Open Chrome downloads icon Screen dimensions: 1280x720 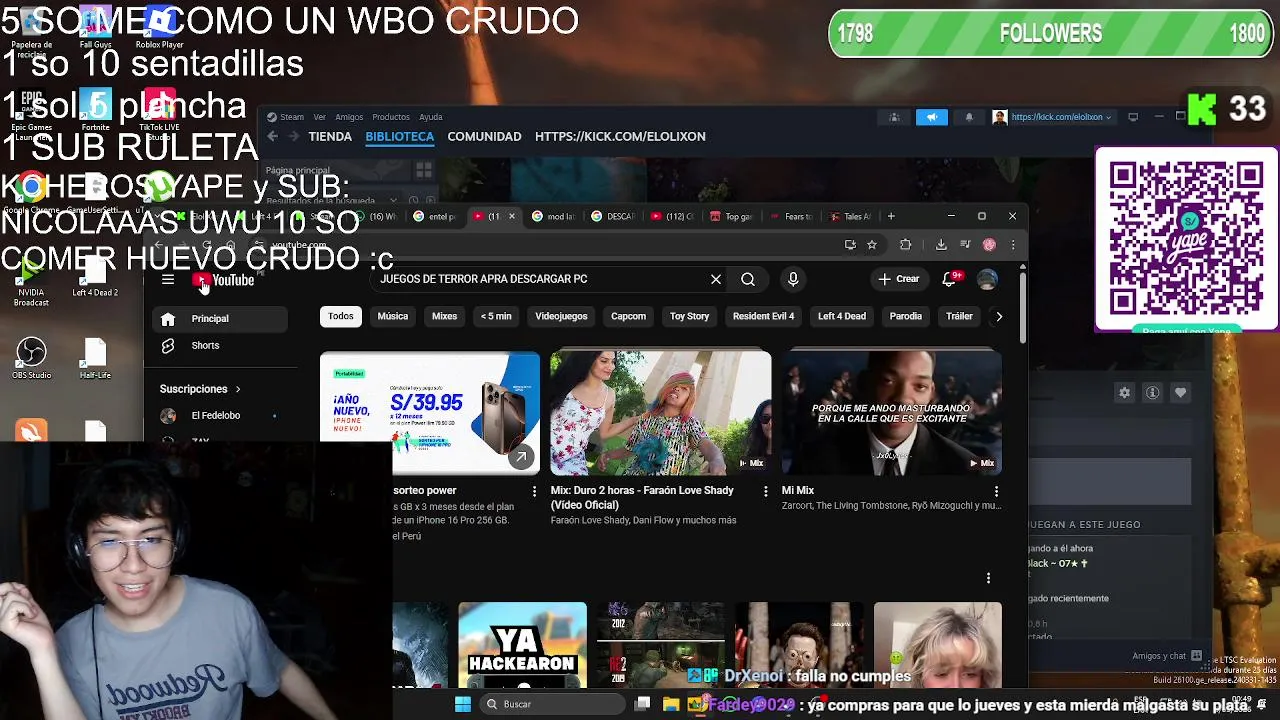click(941, 244)
